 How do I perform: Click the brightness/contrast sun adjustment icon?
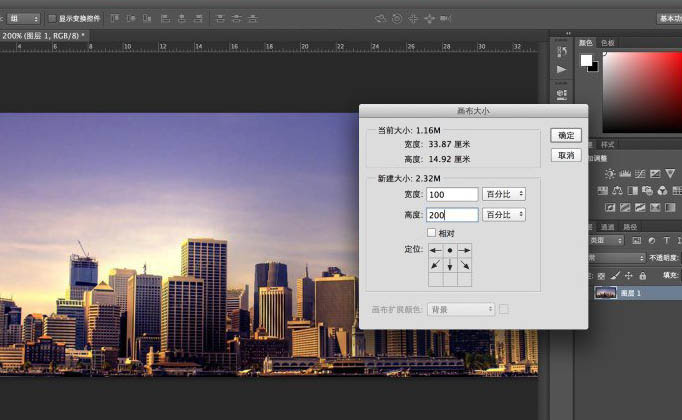pyautogui.click(x=610, y=174)
